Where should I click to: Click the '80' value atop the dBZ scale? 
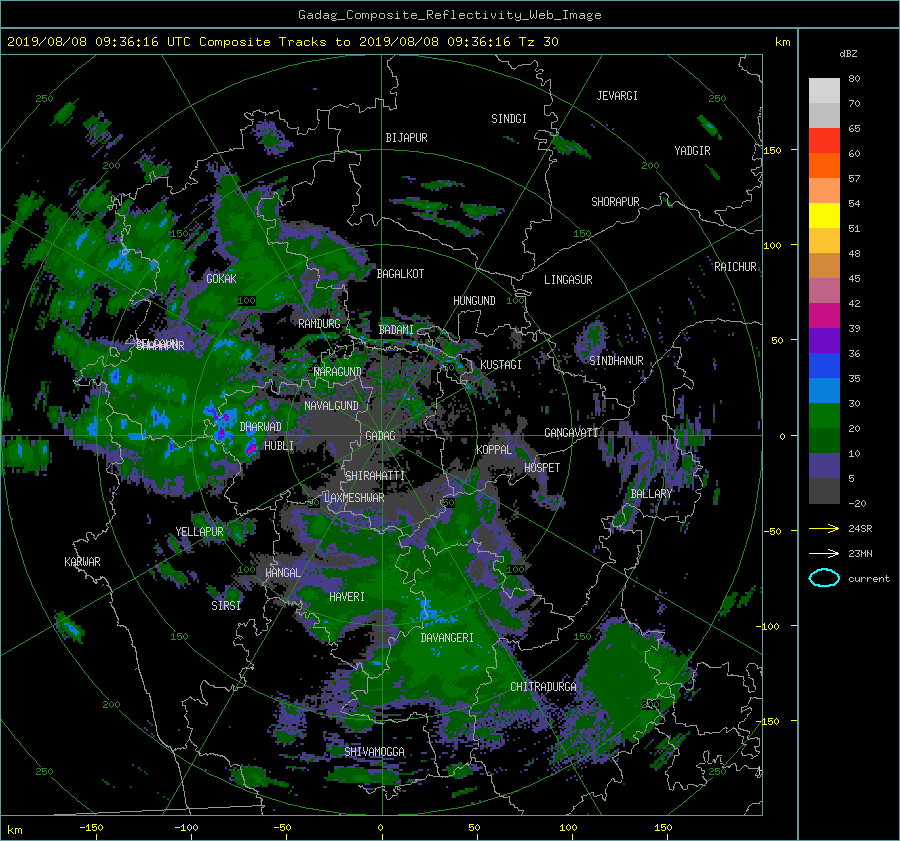pyautogui.click(x=854, y=79)
